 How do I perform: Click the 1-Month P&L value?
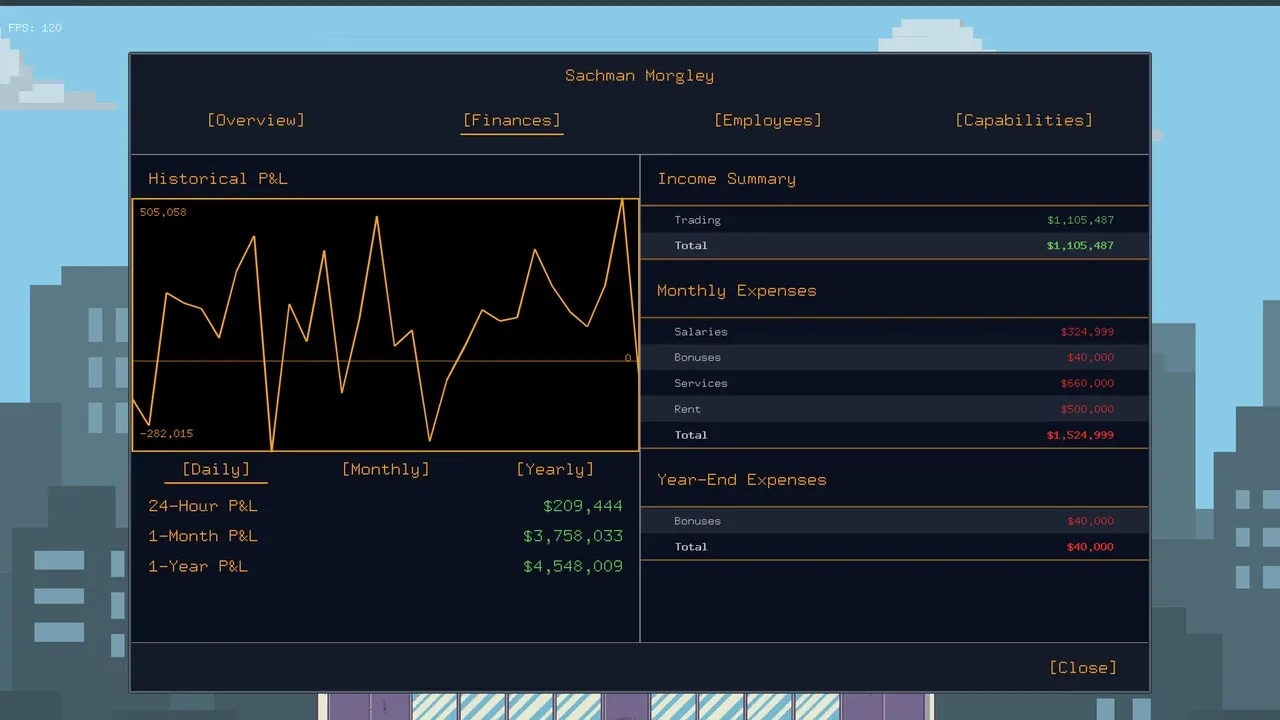point(573,536)
